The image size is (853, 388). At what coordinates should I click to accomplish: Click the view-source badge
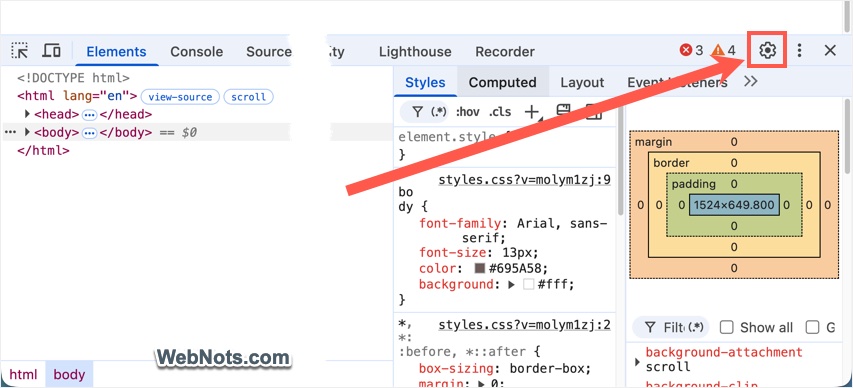[x=180, y=97]
